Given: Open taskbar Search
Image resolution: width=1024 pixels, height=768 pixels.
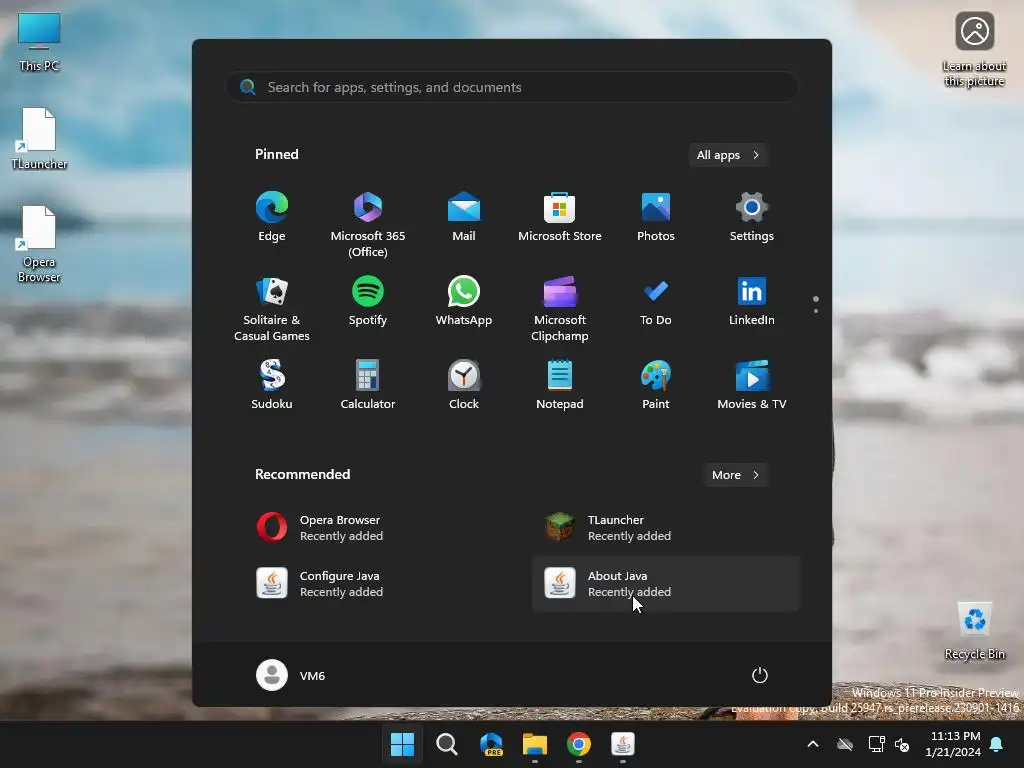Looking at the screenshot, I should coord(447,744).
